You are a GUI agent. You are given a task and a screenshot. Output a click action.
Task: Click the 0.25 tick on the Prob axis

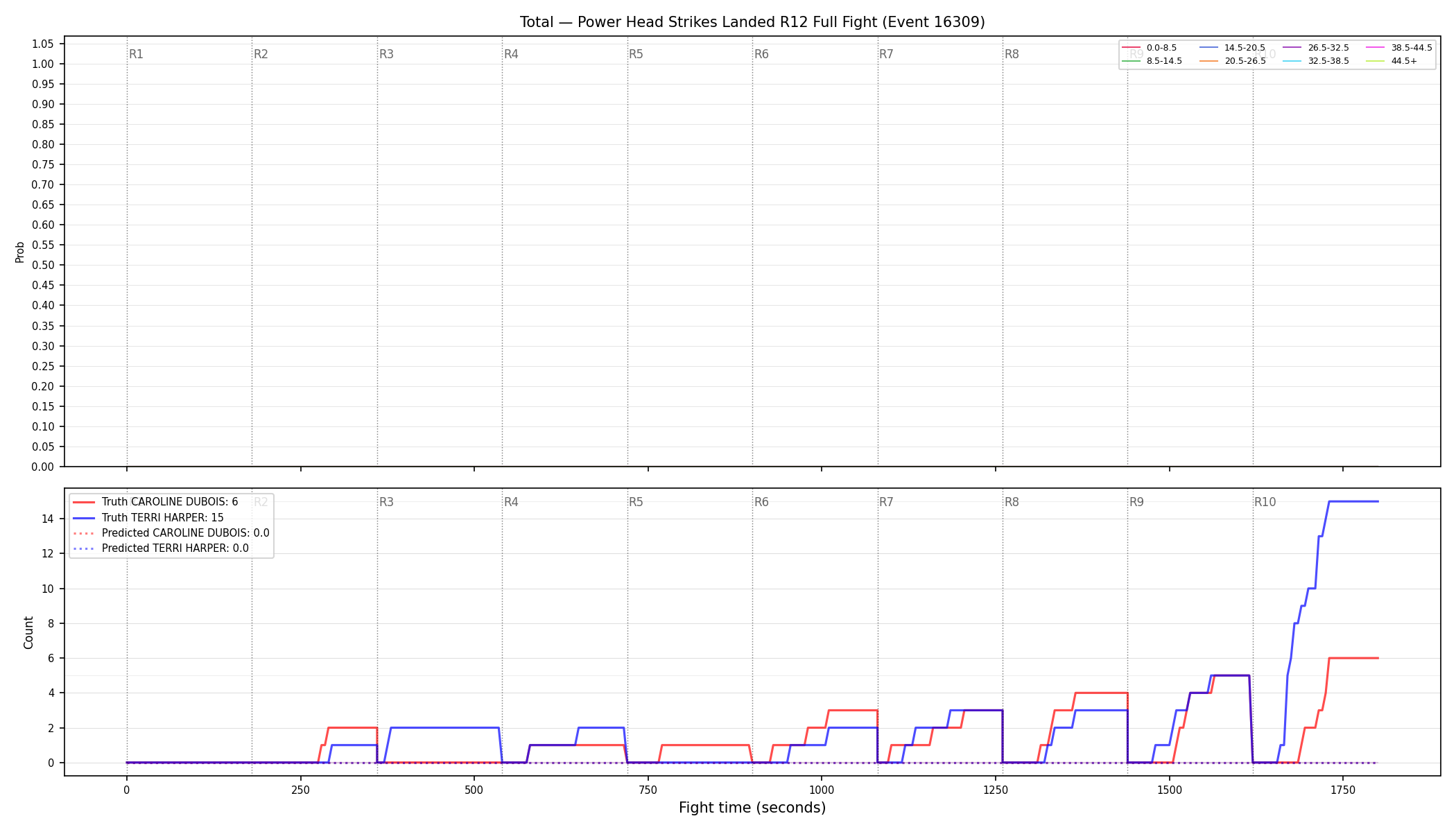[43, 366]
